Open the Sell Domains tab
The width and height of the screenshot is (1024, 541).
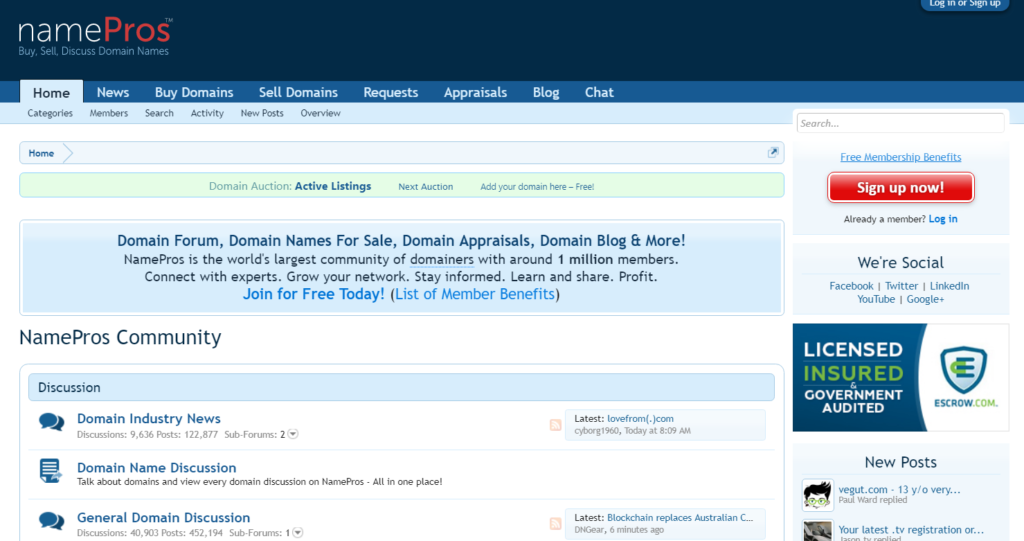point(298,92)
